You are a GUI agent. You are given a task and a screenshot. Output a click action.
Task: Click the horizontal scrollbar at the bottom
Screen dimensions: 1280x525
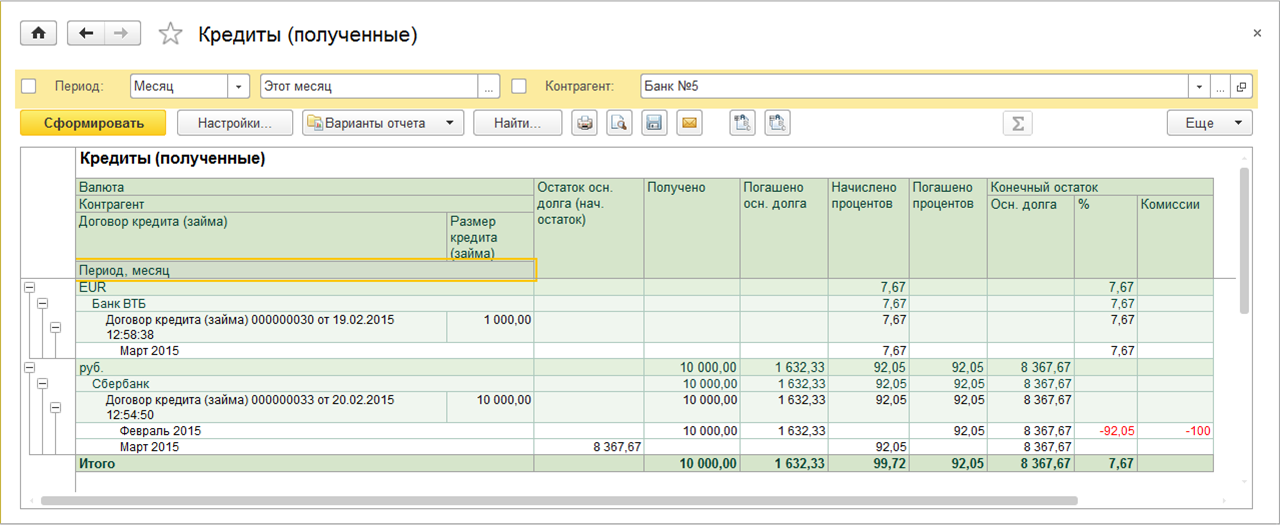tap(560, 500)
